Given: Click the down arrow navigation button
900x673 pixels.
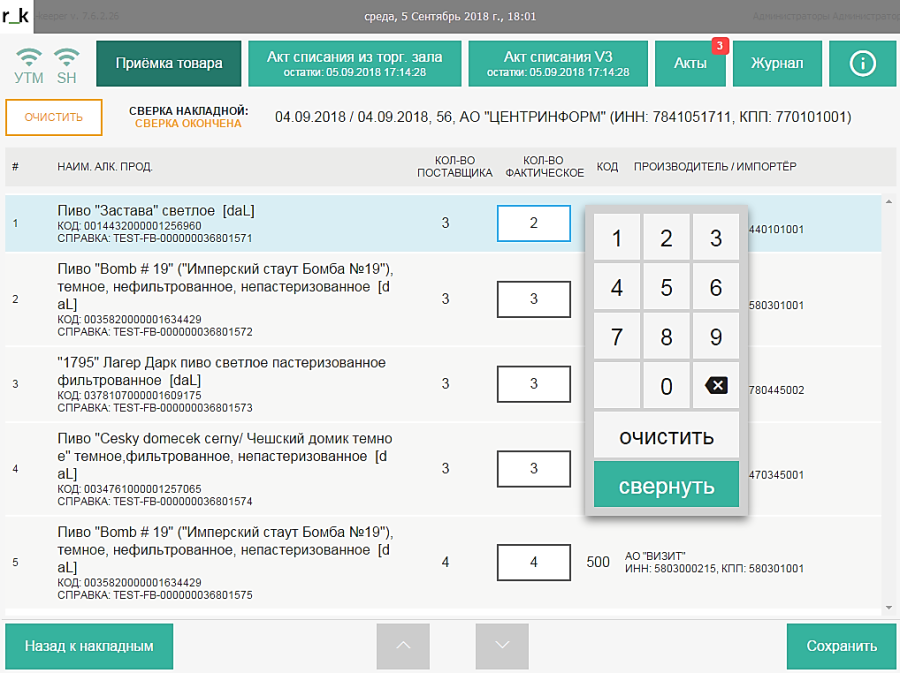Looking at the screenshot, I should coord(503,646).
